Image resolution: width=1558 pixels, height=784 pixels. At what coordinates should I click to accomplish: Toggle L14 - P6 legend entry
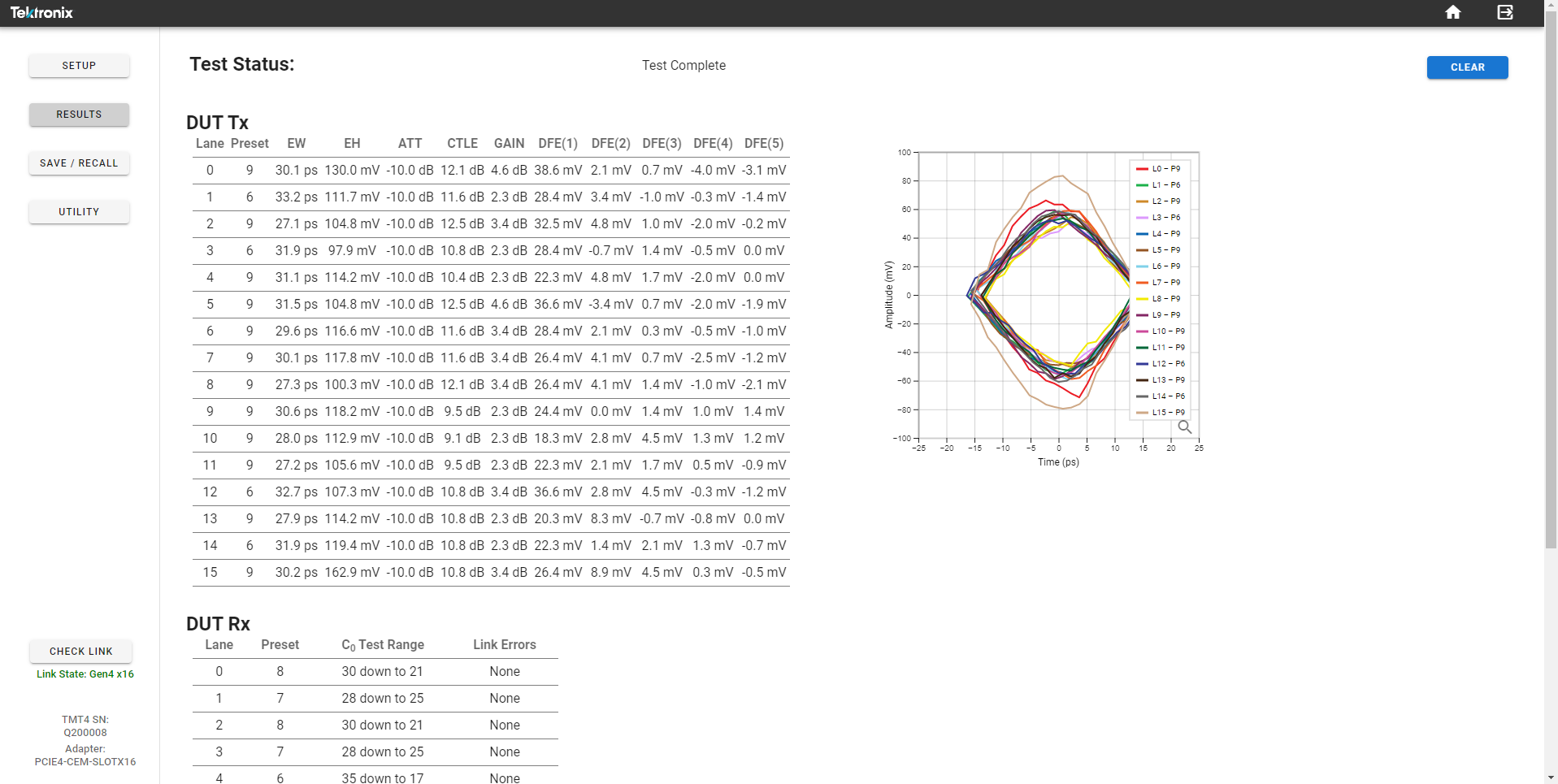tap(1161, 396)
